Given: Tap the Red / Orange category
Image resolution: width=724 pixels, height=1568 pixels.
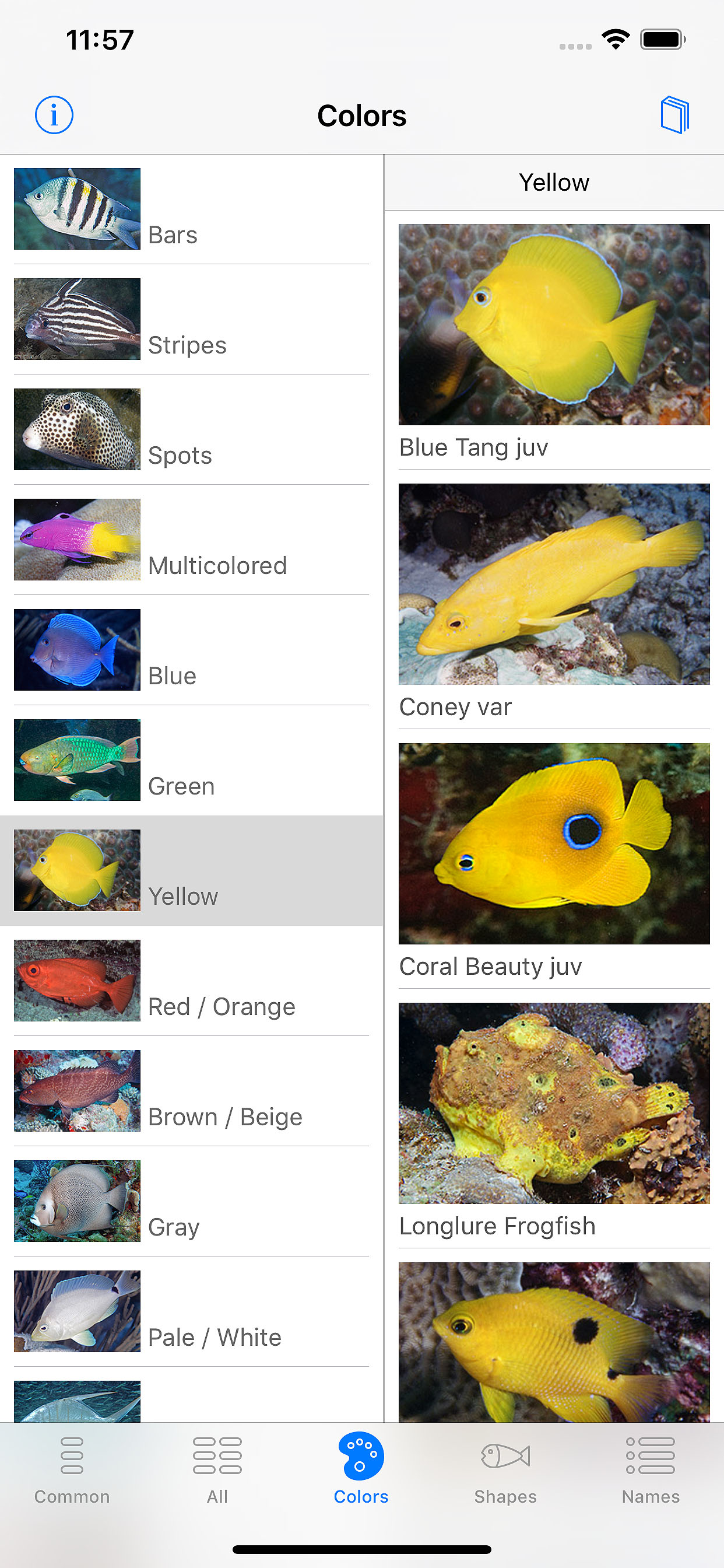Looking at the screenshot, I should click(x=192, y=981).
